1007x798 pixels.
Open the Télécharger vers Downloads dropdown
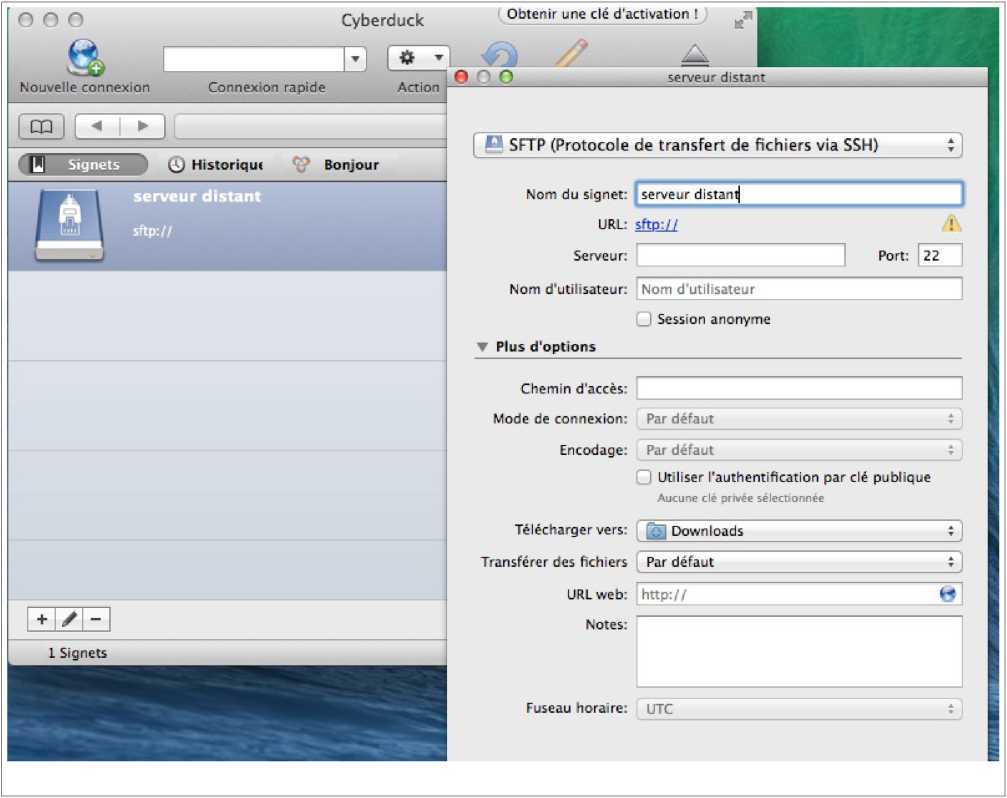[x=798, y=531]
